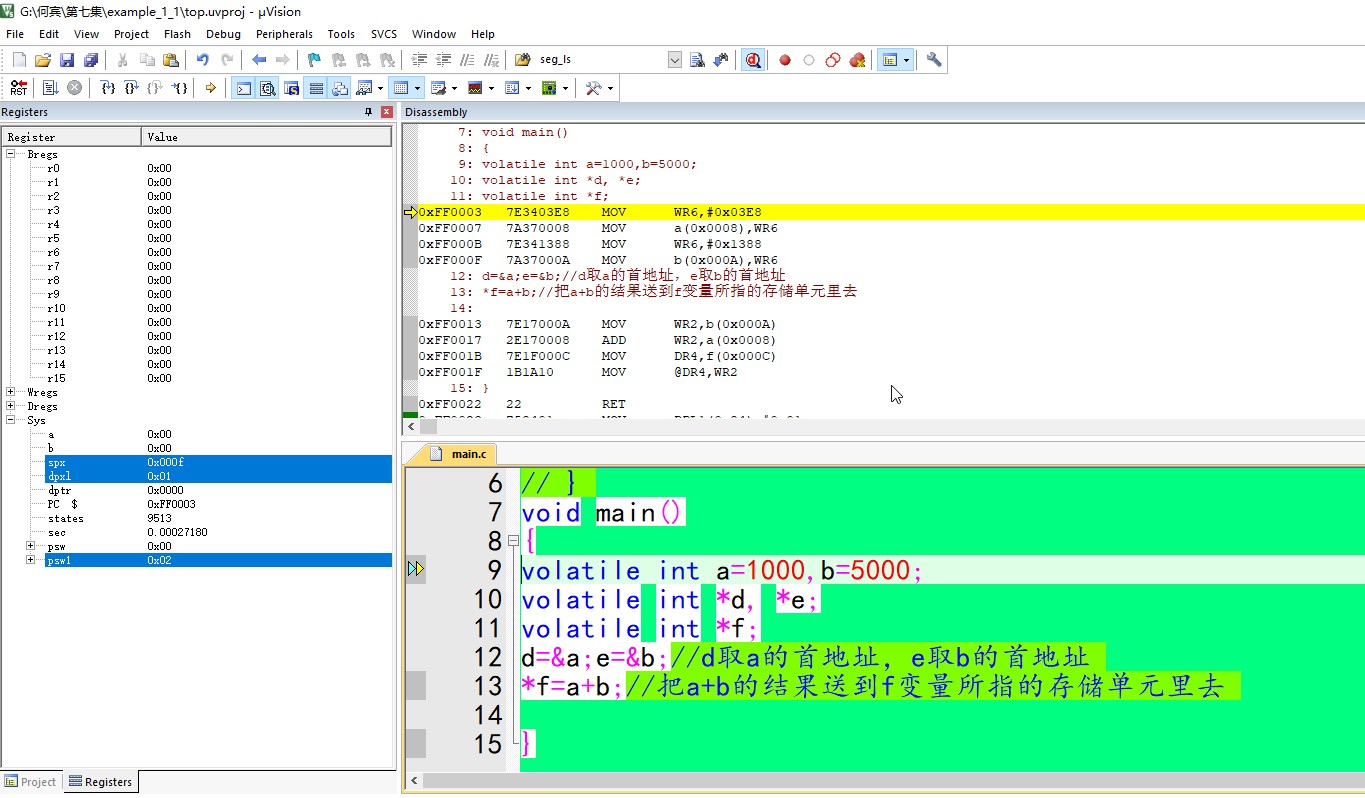Click the Undo icon in toolbar
The width and height of the screenshot is (1365, 798).
pyautogui.click(x=203, y=60)
